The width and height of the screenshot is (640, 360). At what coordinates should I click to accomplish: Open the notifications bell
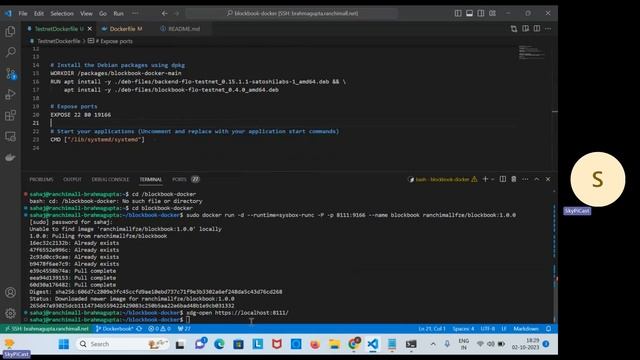pyautogui.click(x=549, y=329)
